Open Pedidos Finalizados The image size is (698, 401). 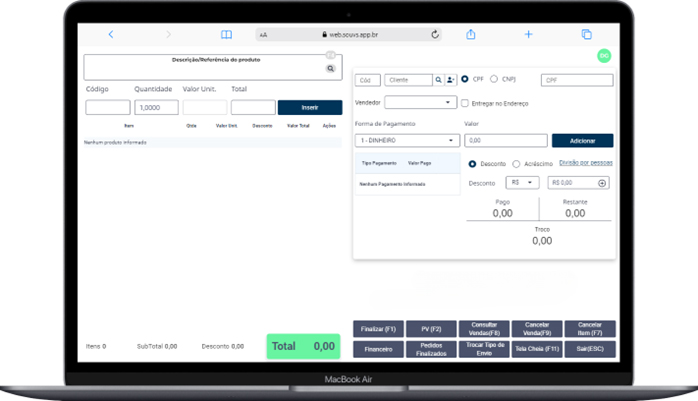pos(432,349)
